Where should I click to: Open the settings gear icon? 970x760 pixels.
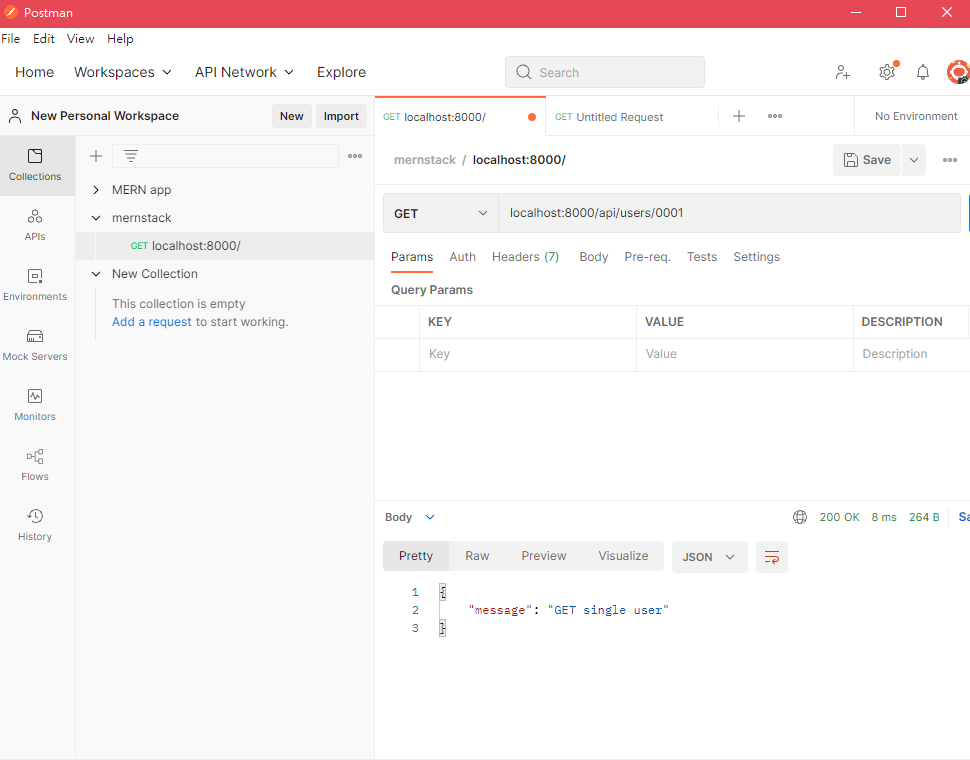tap(886, 72)
